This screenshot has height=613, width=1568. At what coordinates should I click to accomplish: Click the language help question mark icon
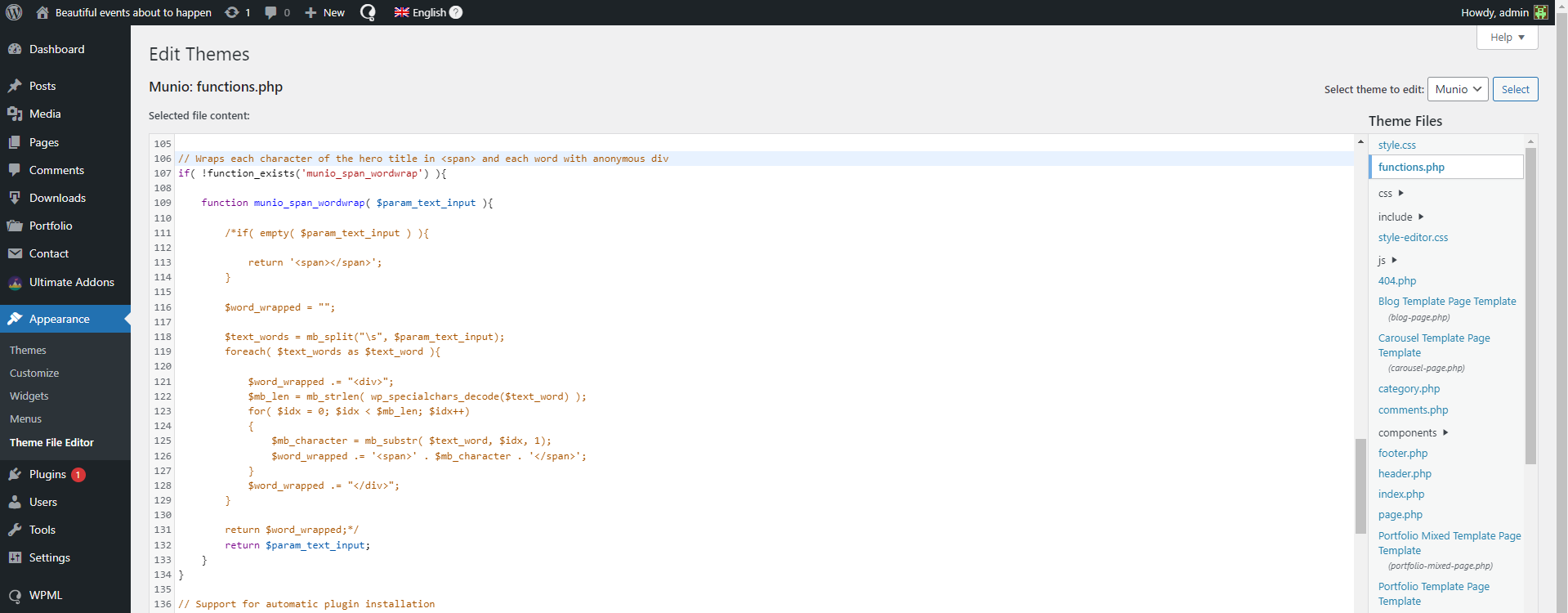tap(456, 12)
